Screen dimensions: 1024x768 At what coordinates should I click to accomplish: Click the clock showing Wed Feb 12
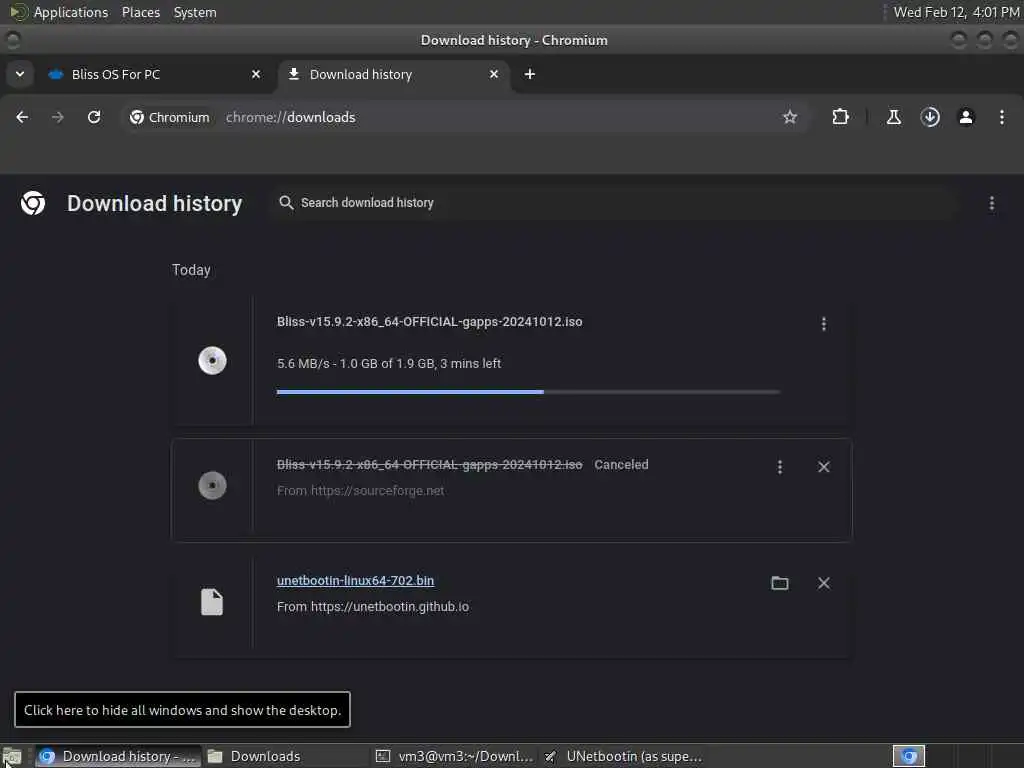click(x=956, y=12)
